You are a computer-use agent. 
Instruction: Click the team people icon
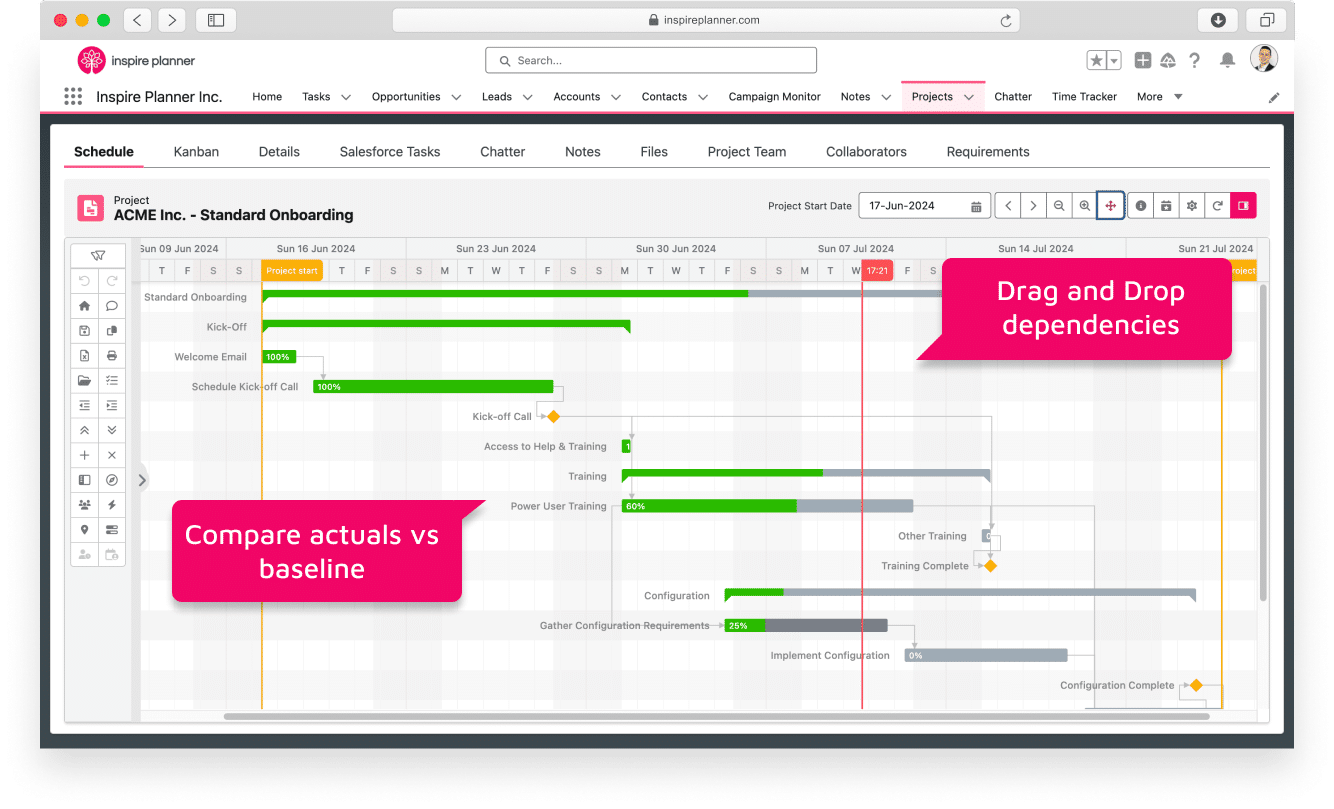click(84, 505)
